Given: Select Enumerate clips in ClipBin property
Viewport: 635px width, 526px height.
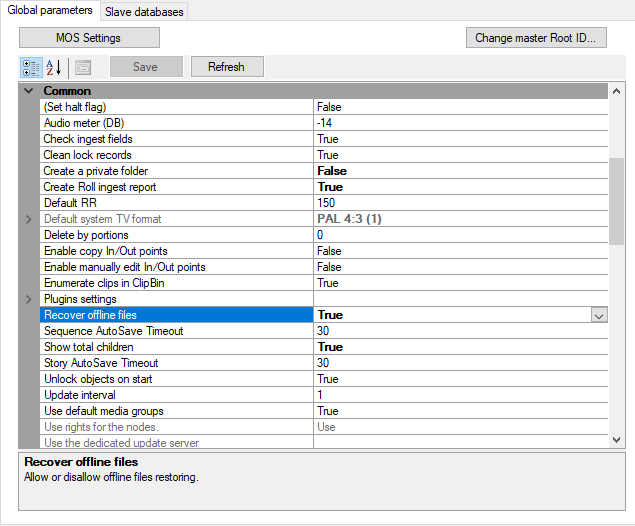Looking at the screenshot, I should tap(177, 283).
